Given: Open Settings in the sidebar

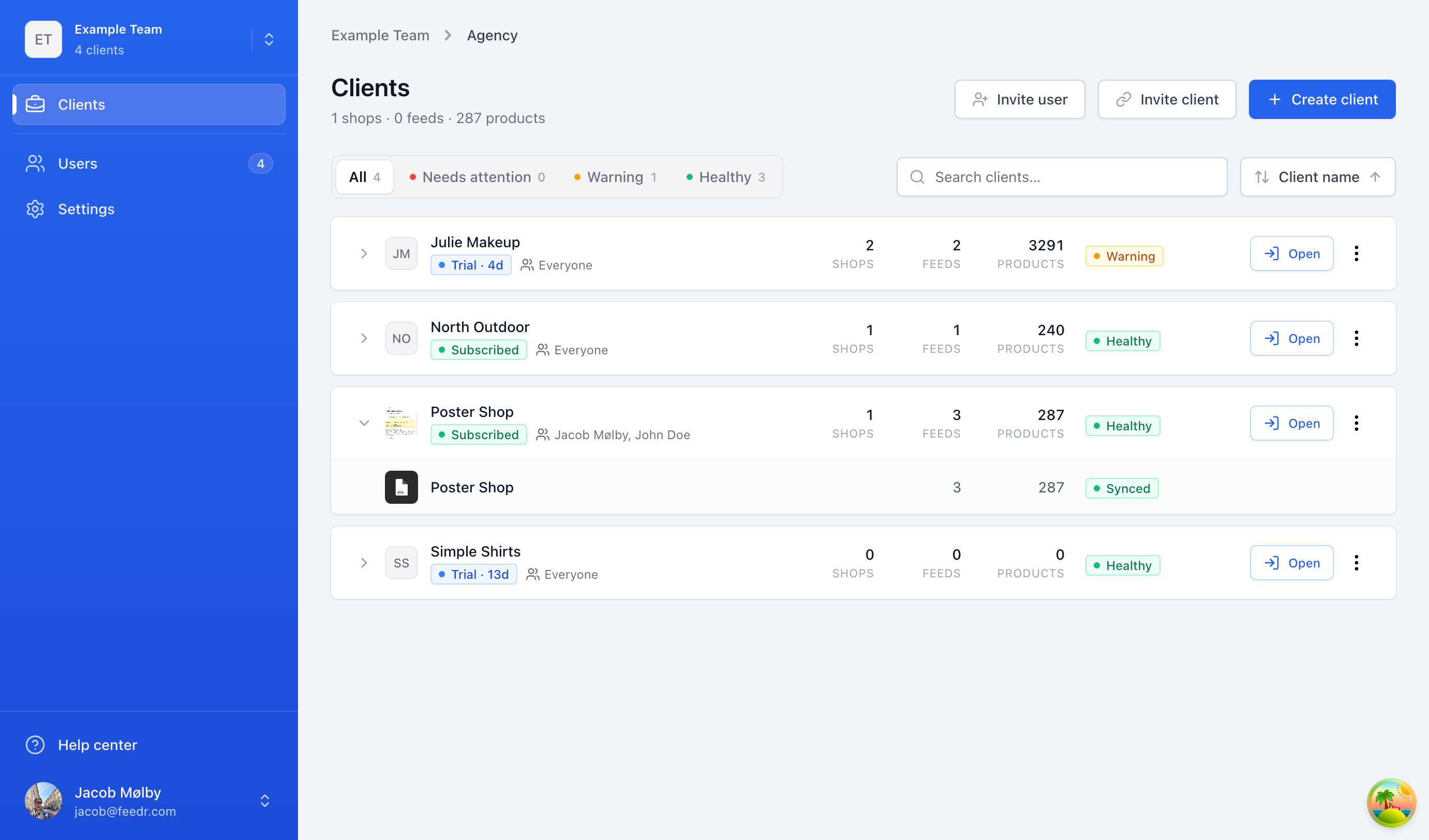Looking at the screenshot, I should [148, 208].
